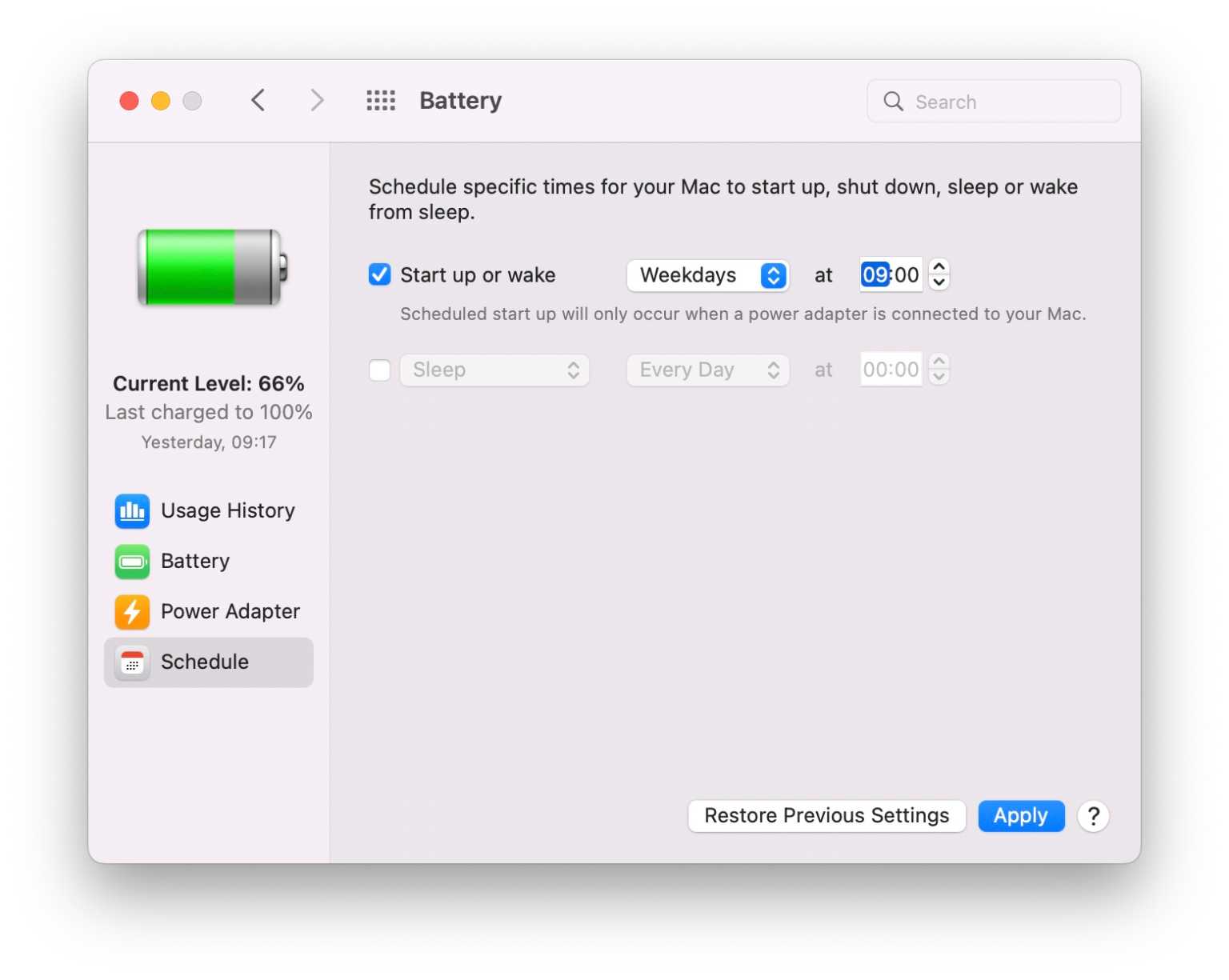
Task: Click the battery level illustration
Action: pyautogui.click(x=209, y=268)
